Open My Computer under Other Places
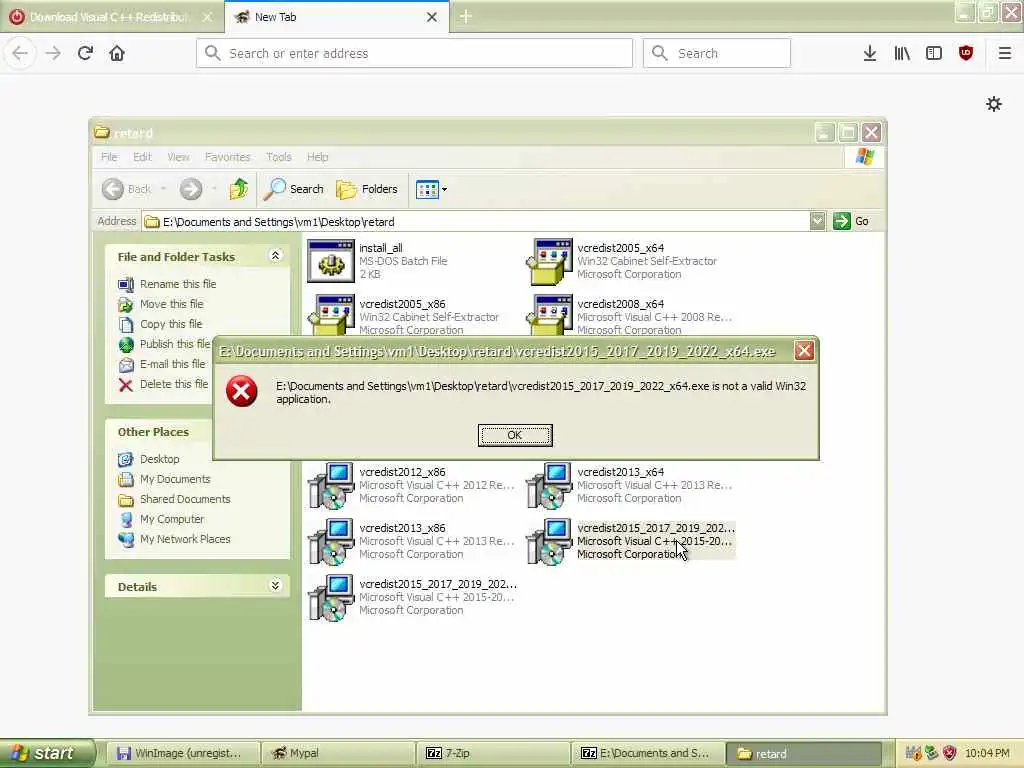1024x768 pixels. coord(172,519)
